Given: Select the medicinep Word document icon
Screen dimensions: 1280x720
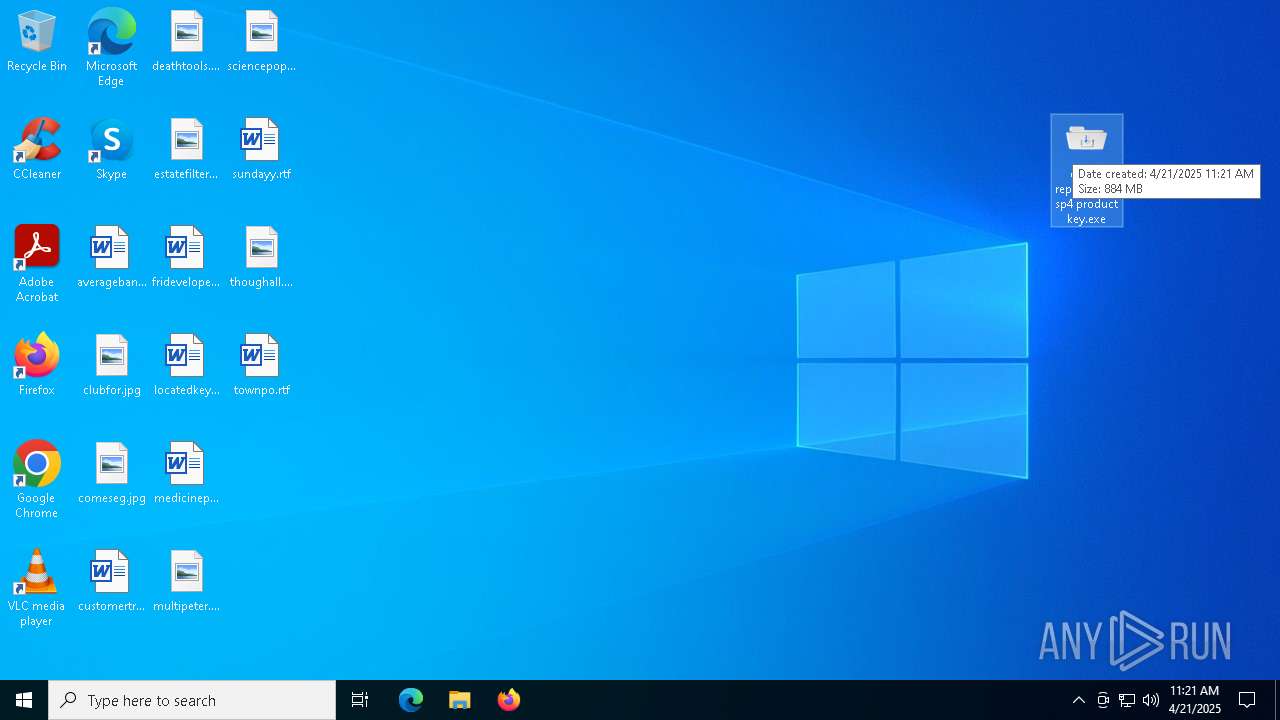Looking at the screenshot, I should click(x=186, y=474).
